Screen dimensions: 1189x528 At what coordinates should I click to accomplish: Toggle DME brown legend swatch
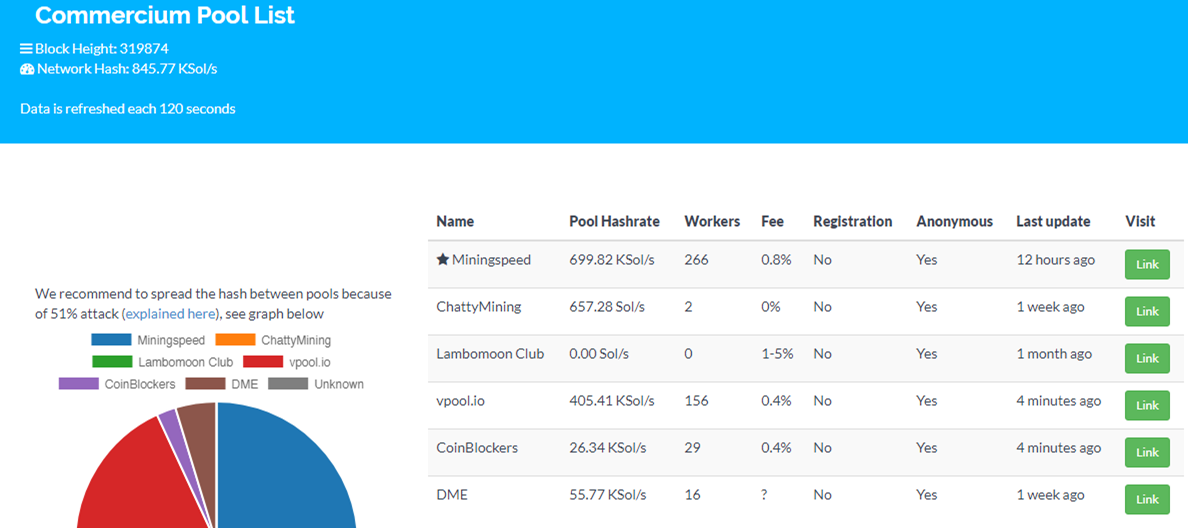[x=205, y=384]
